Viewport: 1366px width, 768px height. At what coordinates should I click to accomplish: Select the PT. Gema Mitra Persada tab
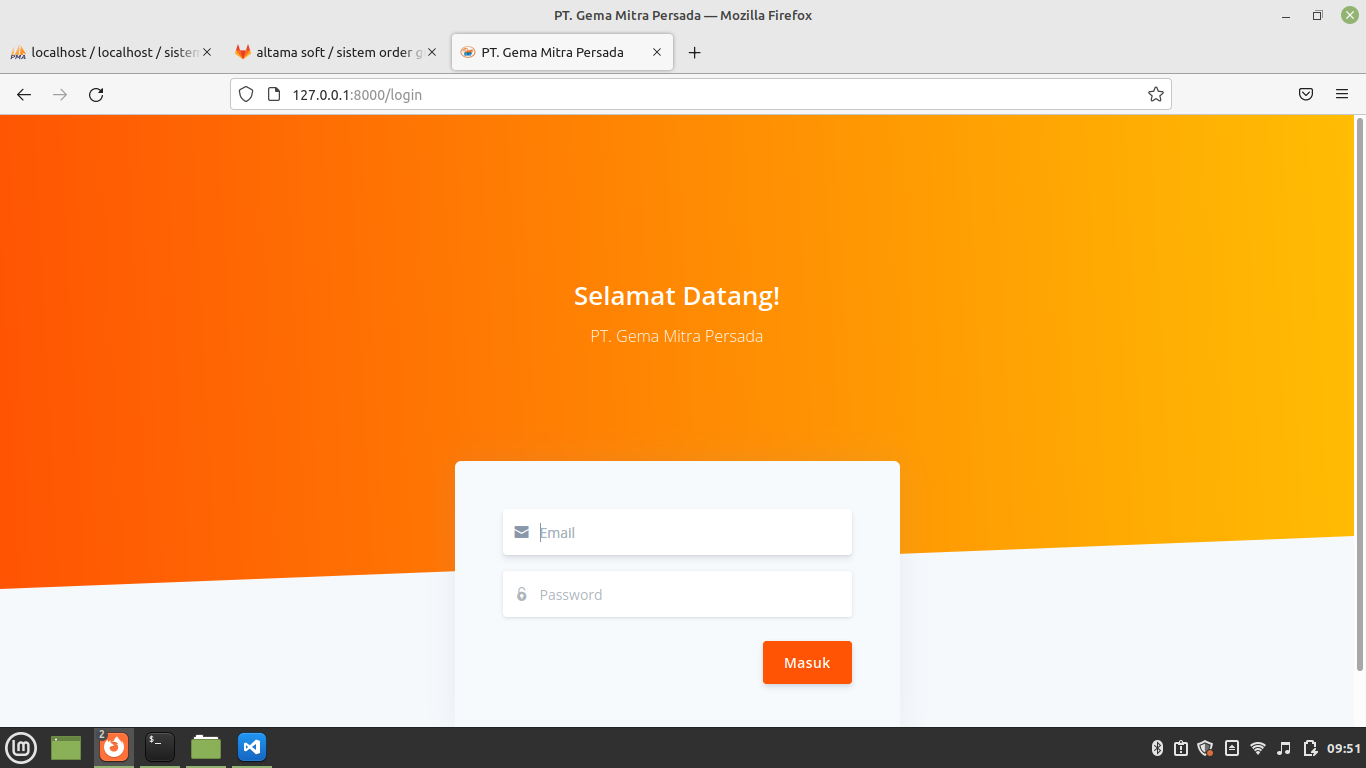562,52
